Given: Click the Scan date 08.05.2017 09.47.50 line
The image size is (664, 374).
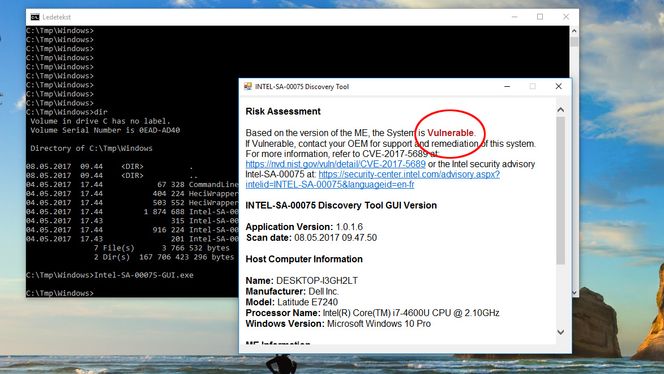Looking at the screenshot, I should click(x=311, y=238).
